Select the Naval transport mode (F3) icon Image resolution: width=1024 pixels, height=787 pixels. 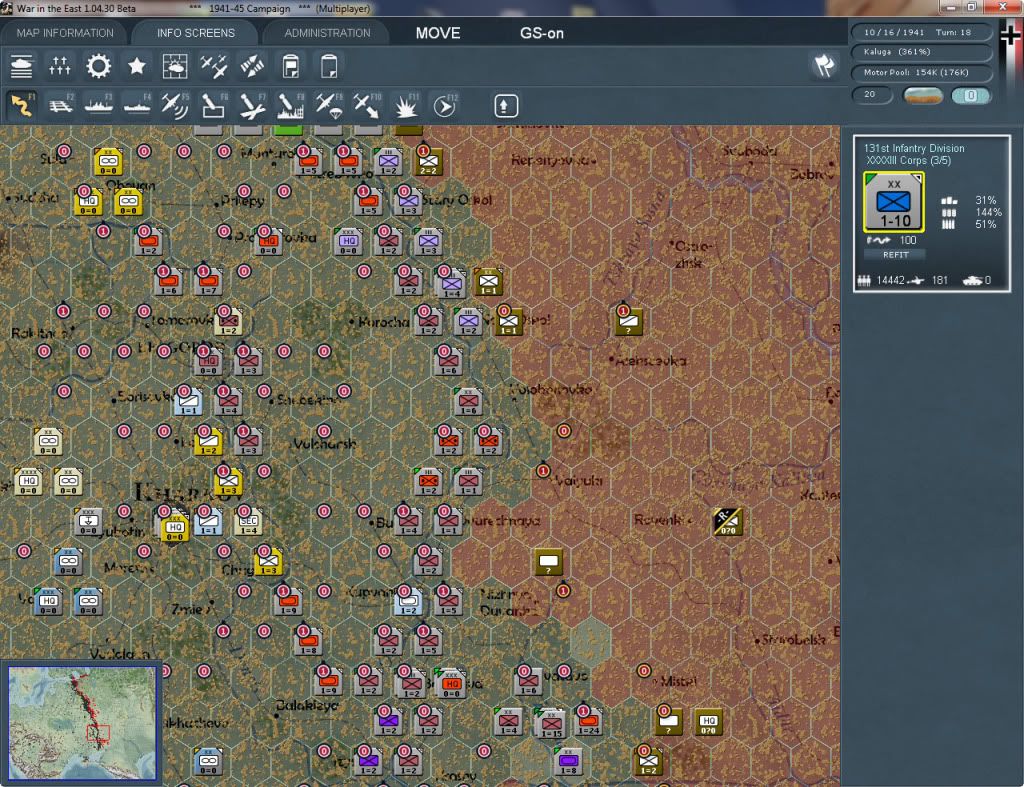99,105
